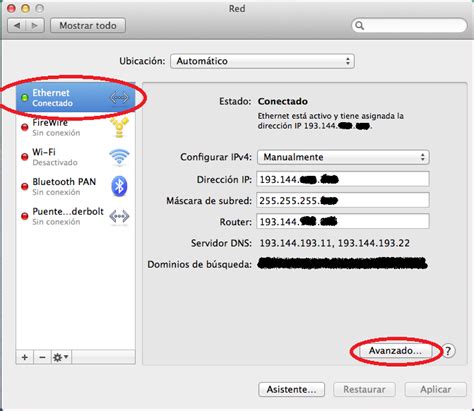Click the Router address field
Screen dimensions: 474x411
pos(343,221)
